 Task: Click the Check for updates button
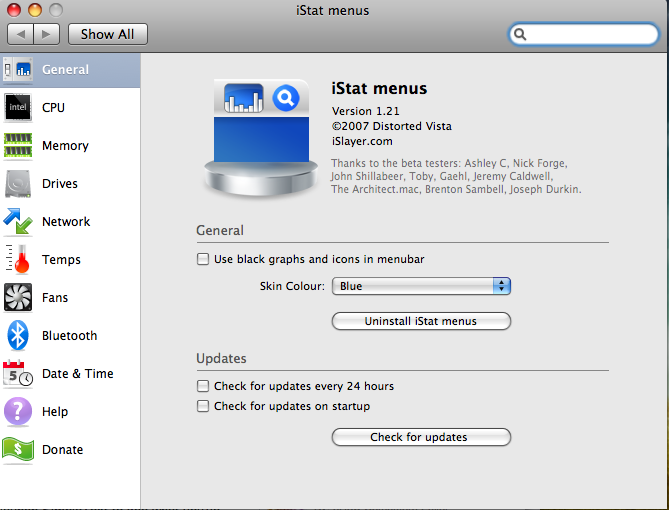tap(421, 437)
